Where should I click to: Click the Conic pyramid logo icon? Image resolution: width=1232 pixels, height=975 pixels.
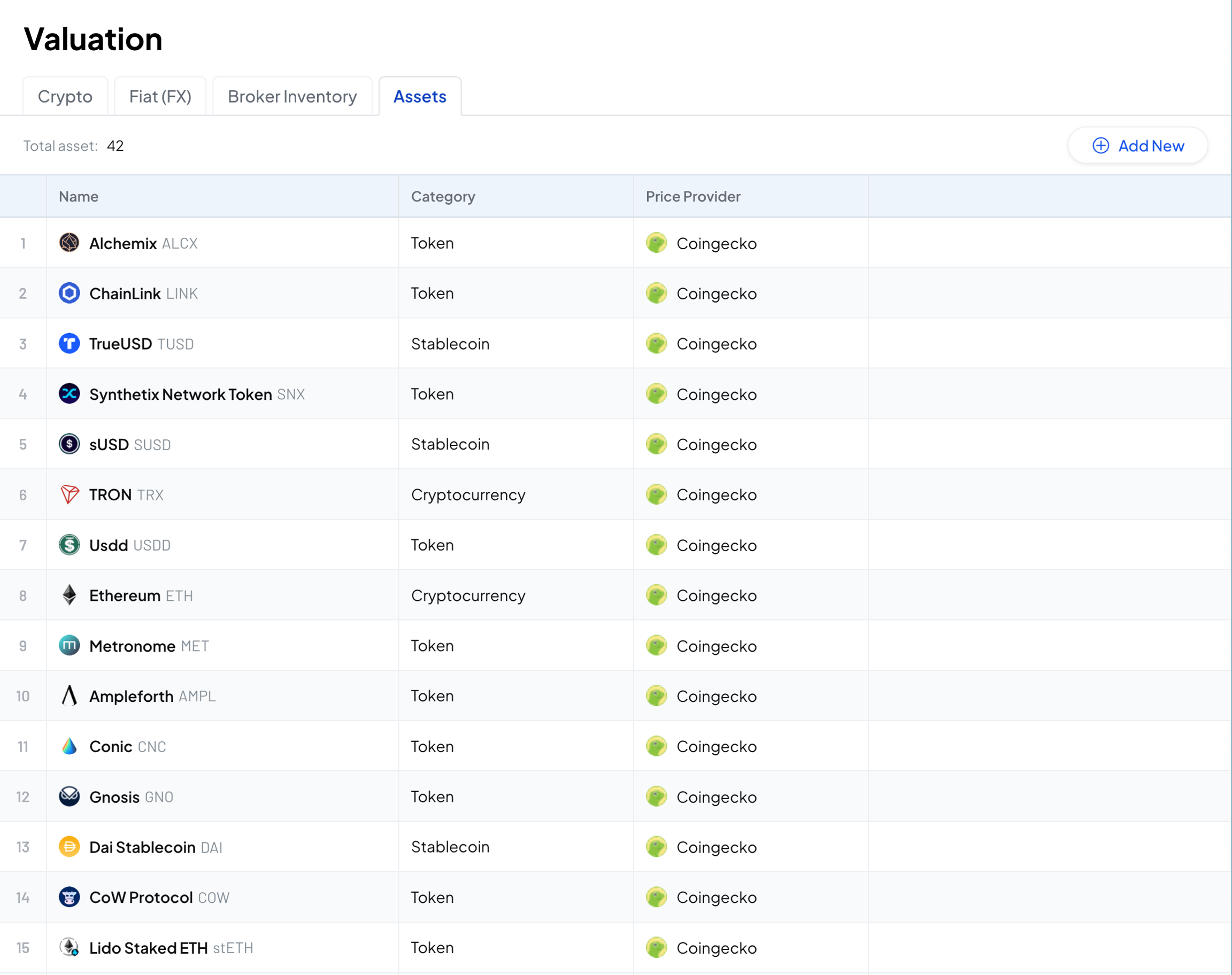[x=69, y=746]
